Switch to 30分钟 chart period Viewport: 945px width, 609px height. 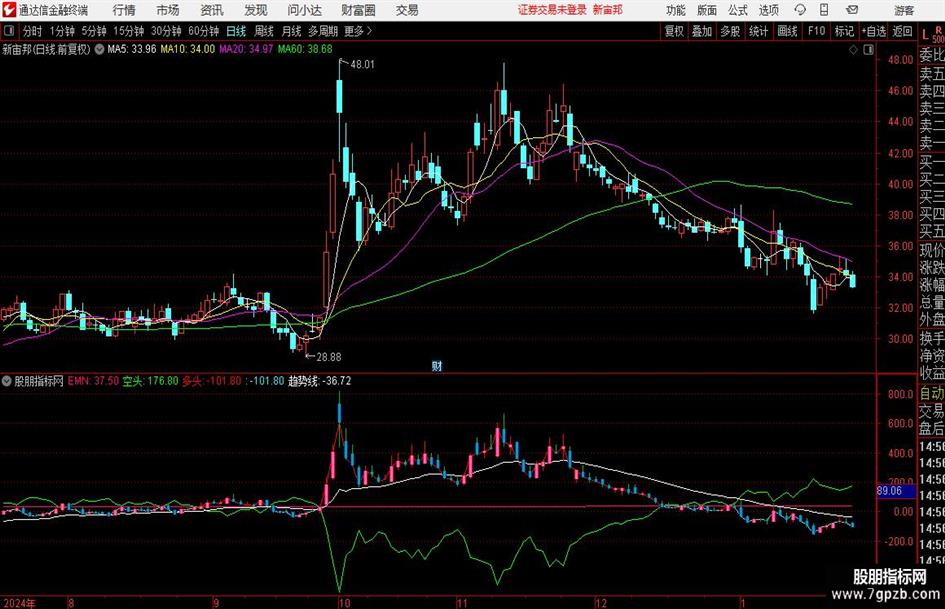pos(166,31)
